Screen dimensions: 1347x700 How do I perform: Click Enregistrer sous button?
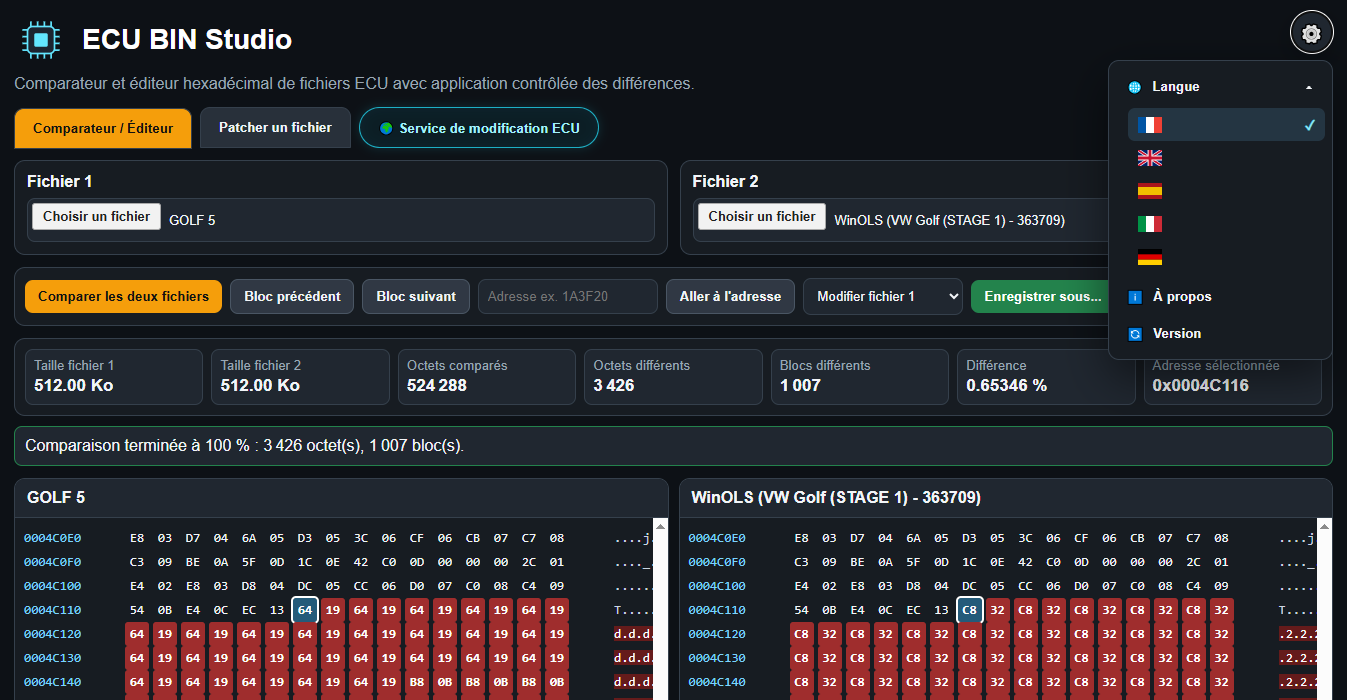point(1042,296)
